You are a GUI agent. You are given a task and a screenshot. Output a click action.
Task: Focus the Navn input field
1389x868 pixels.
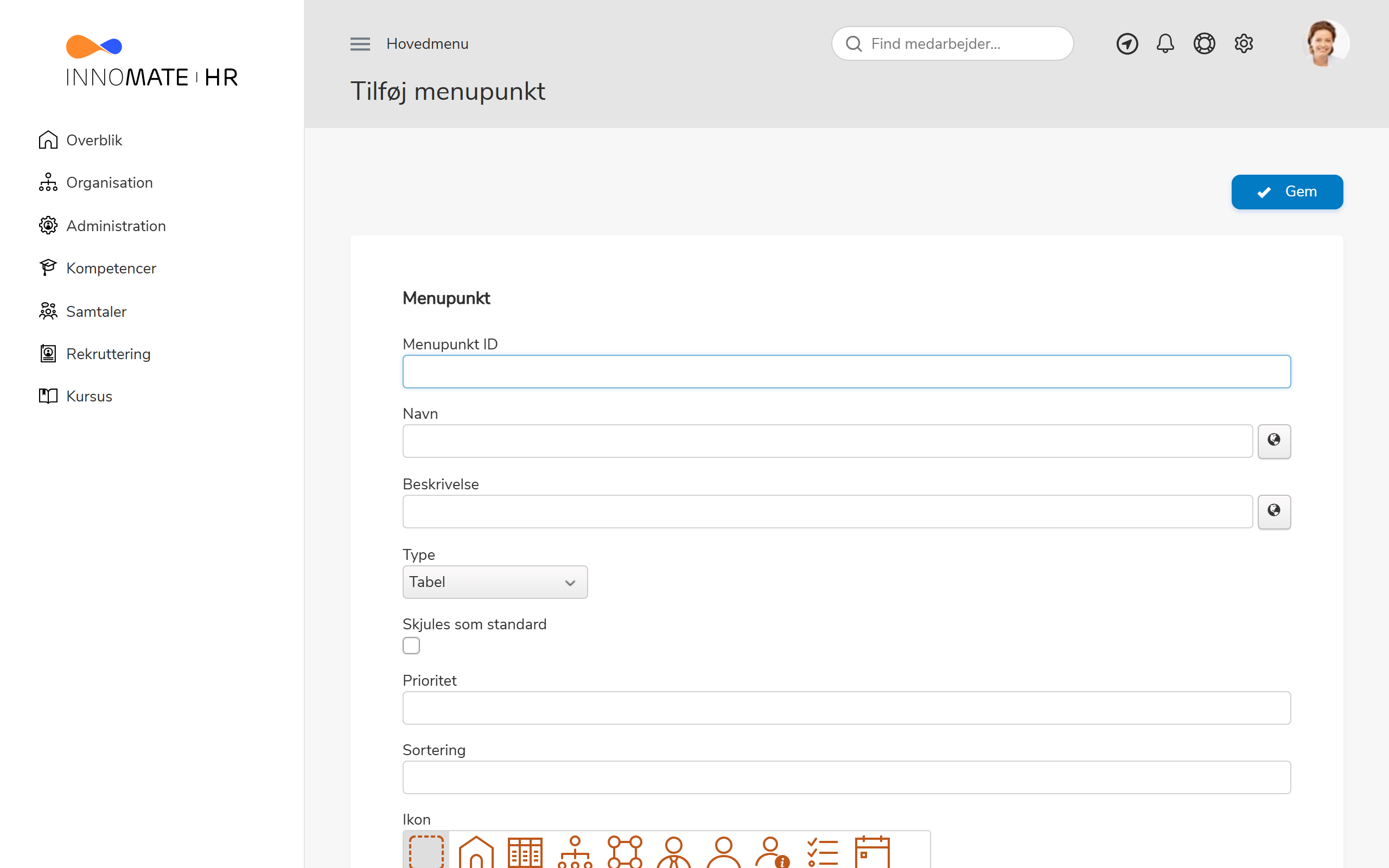click(x=827, y=441)
